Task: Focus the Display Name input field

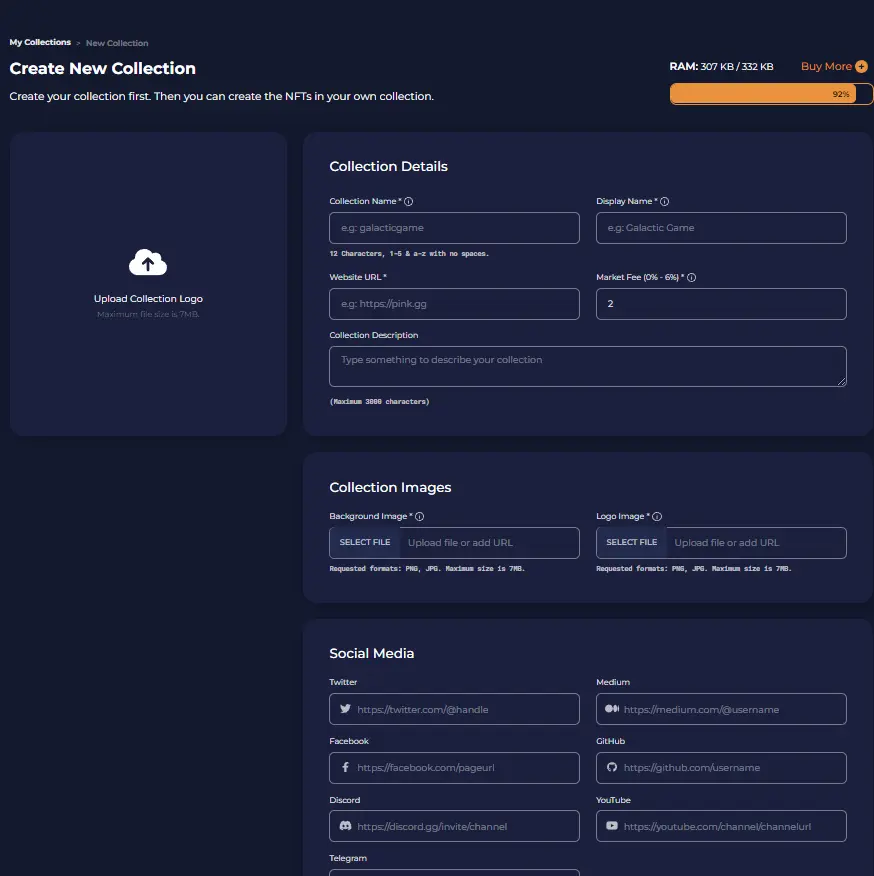Action: tap(721, 228)
